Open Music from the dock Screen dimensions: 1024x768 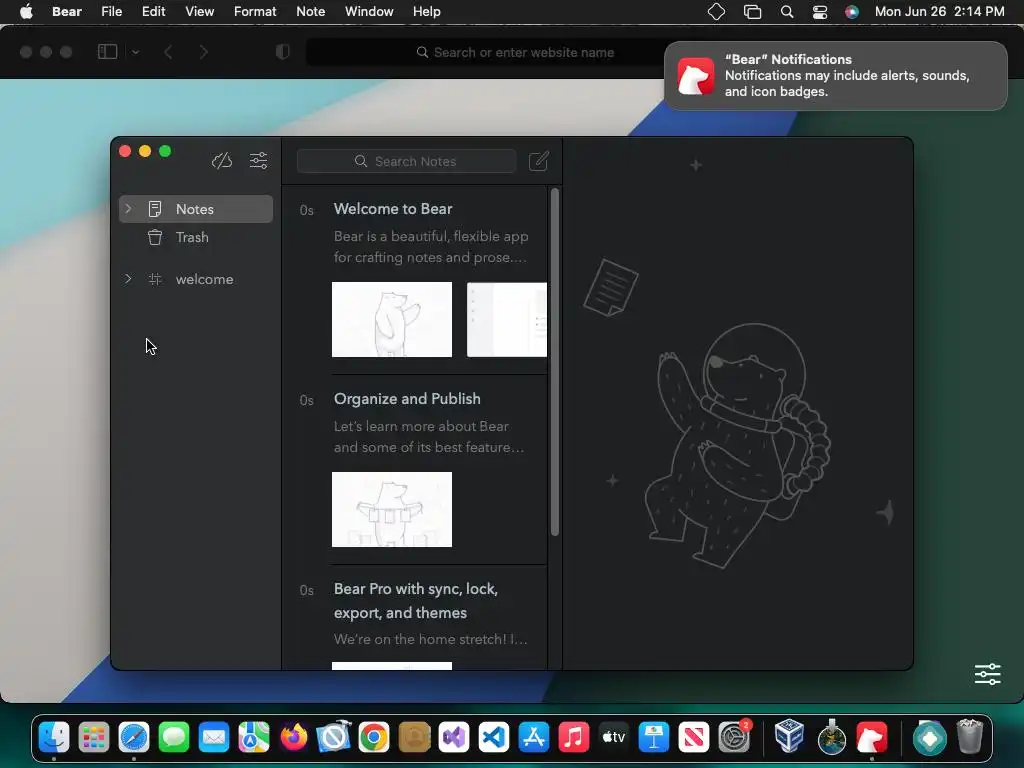[573, 738]
